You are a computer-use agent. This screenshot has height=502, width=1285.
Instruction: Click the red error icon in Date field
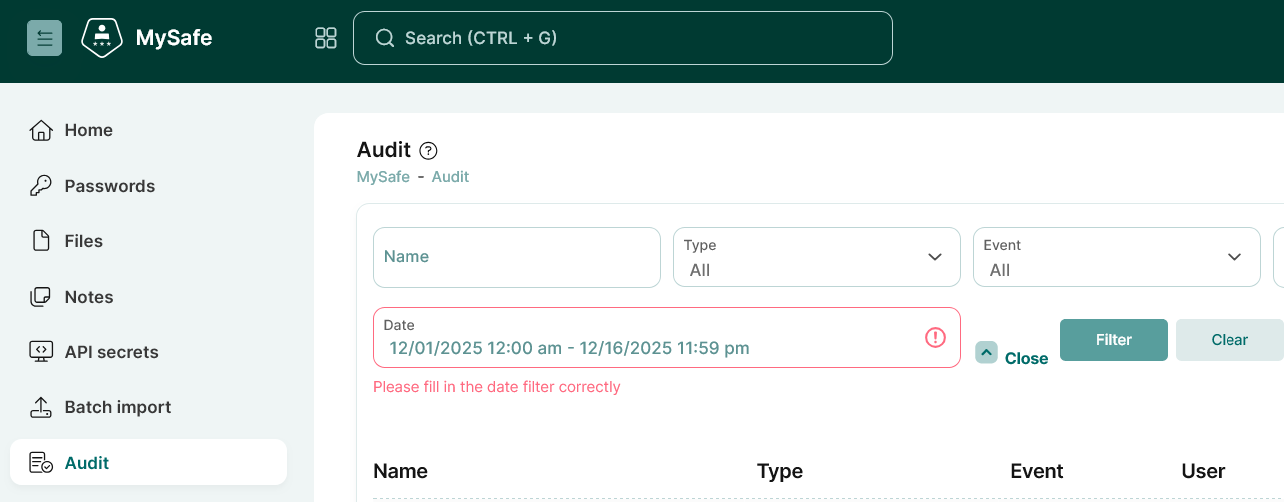[935, 338]
